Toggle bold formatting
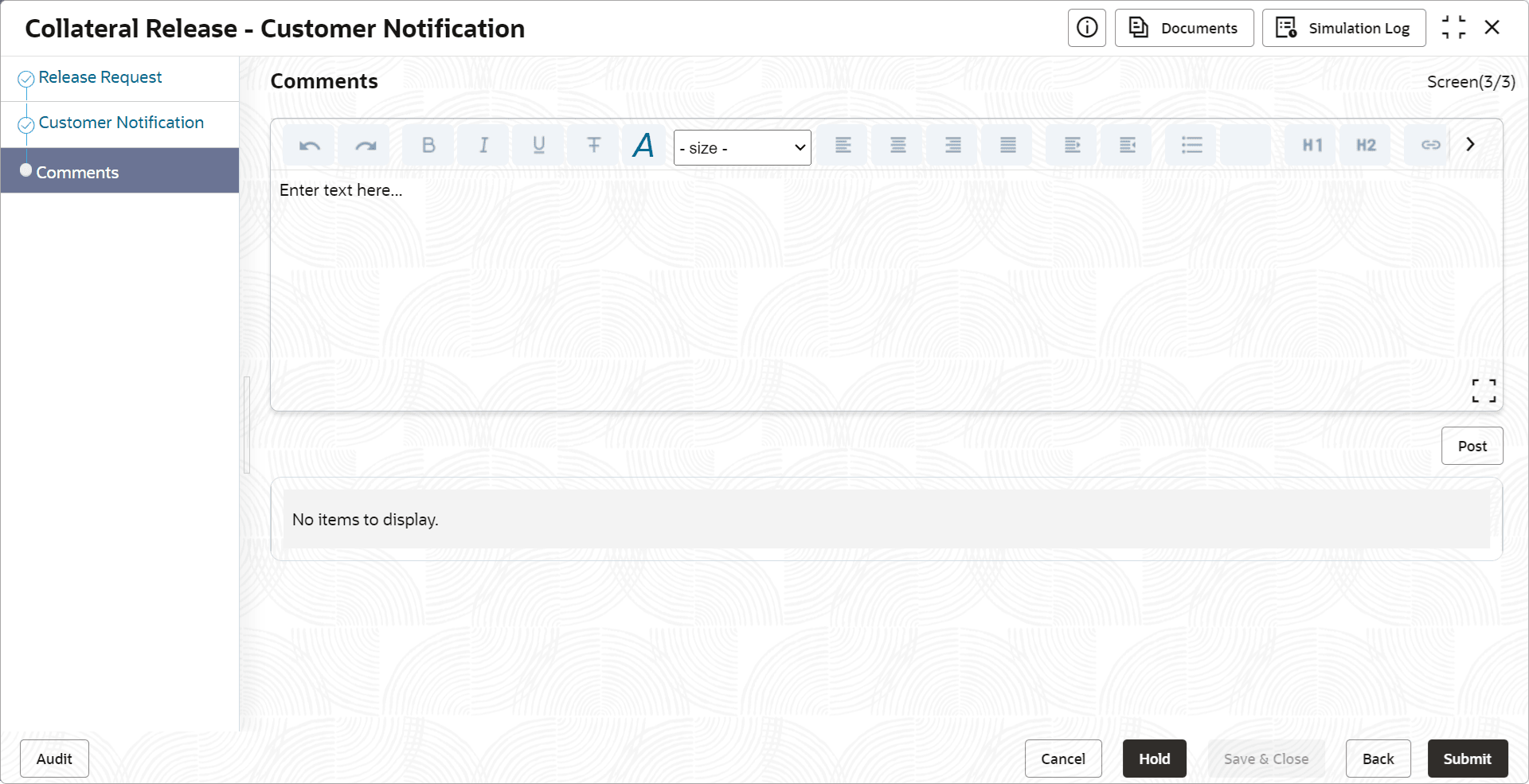 click(428, 145)
